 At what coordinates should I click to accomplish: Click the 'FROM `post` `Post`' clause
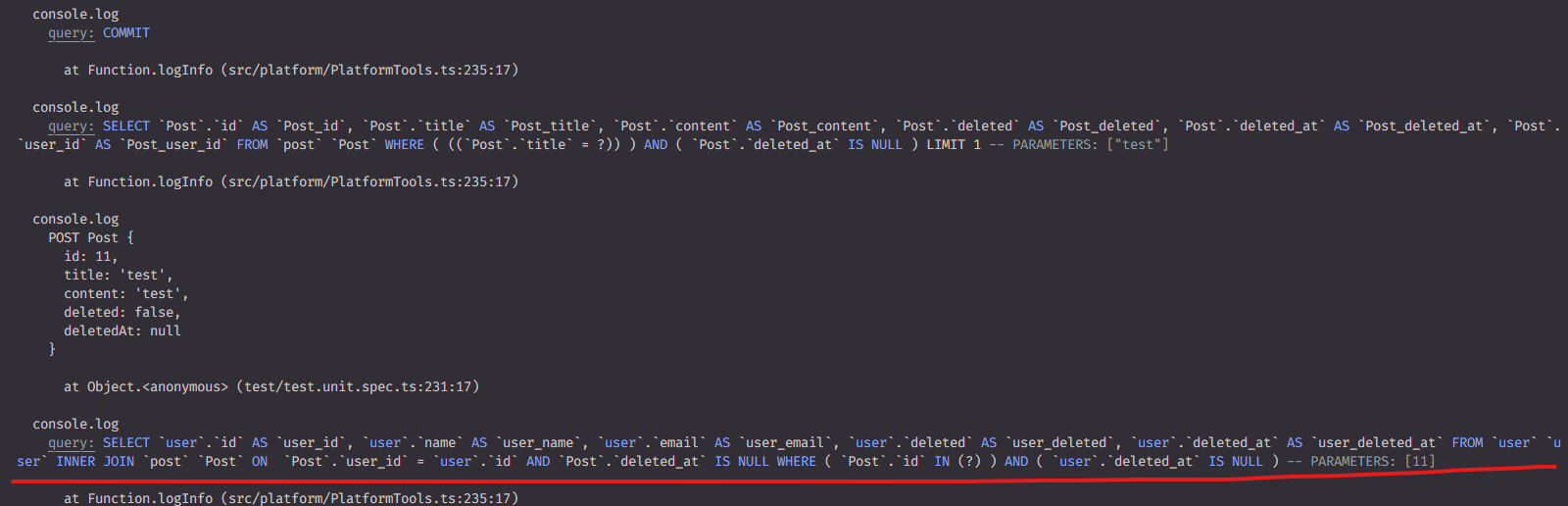pyautogui.click(x=307, y=144)
